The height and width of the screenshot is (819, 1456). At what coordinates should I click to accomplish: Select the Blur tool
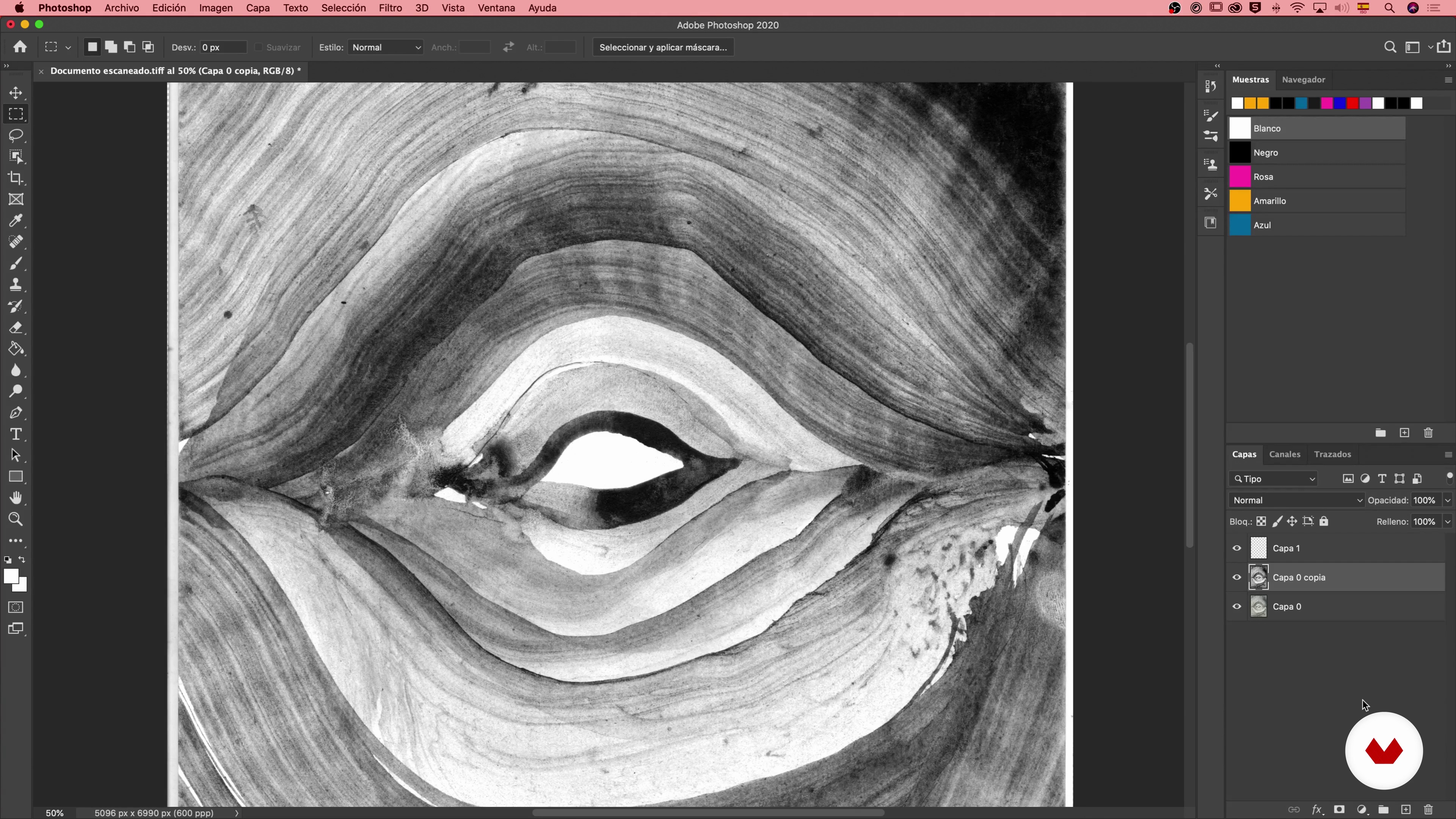[16, 370]
